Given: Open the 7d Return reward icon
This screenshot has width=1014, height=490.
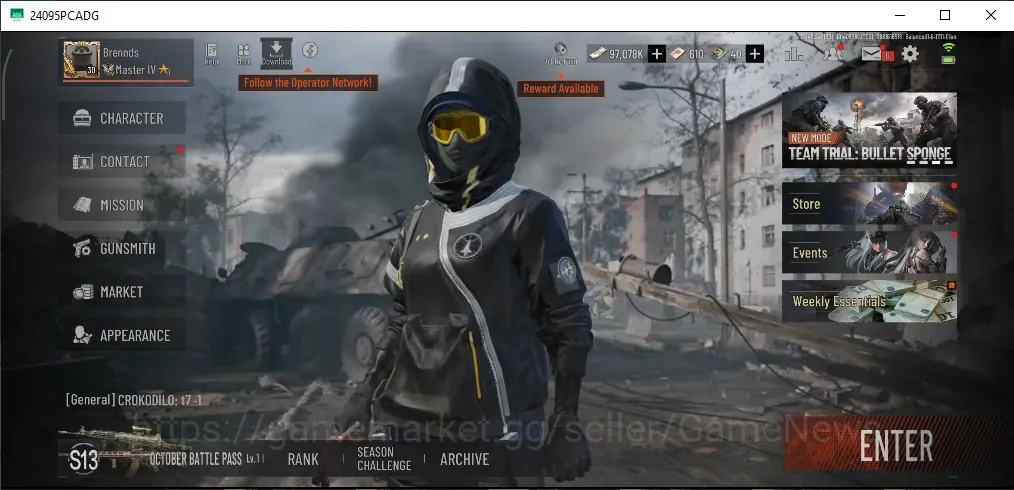Looking at the screenshot, I should 560,53.
